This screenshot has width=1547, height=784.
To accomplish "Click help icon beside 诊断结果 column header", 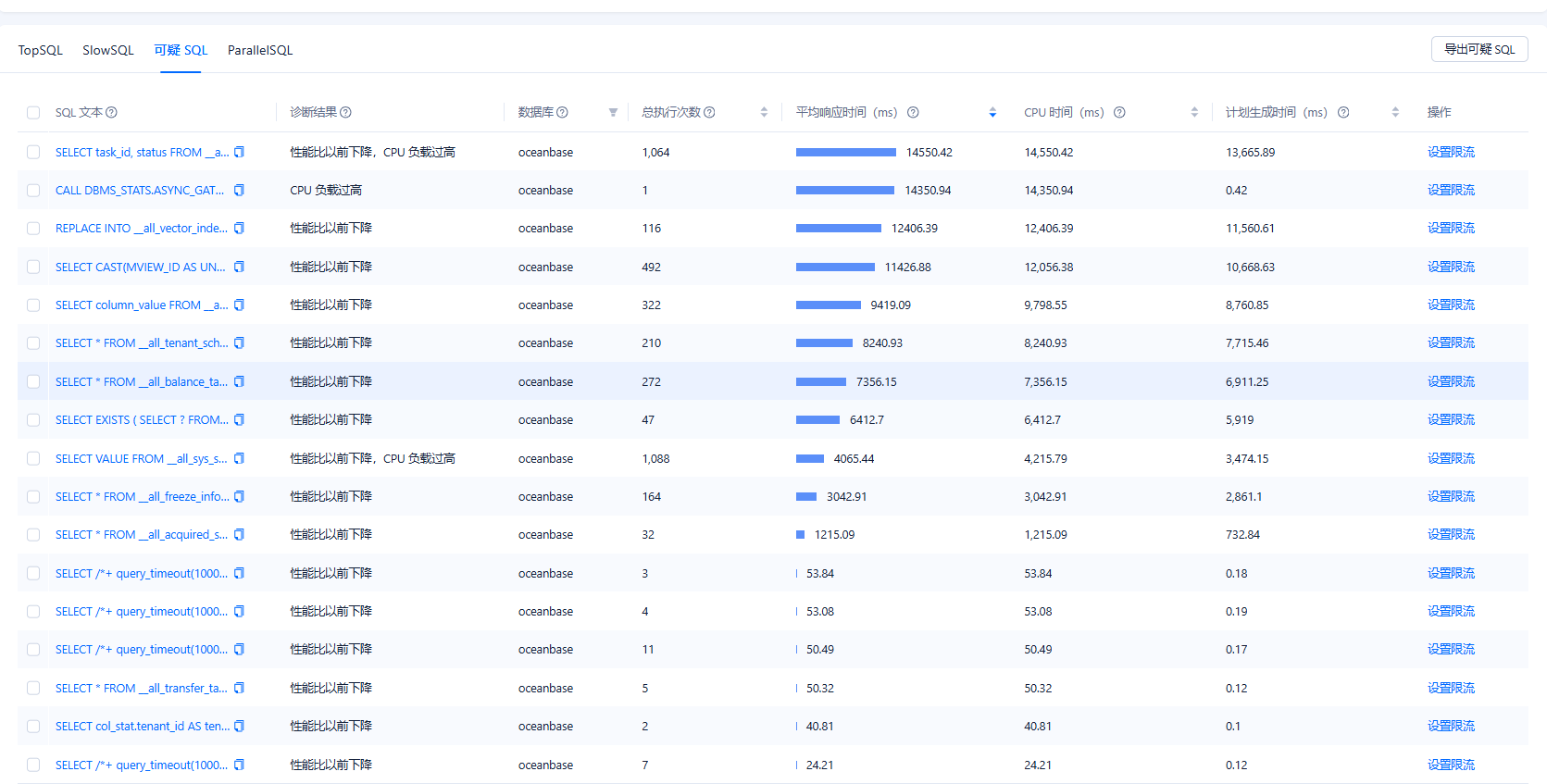I will click(x=345, y=113).
